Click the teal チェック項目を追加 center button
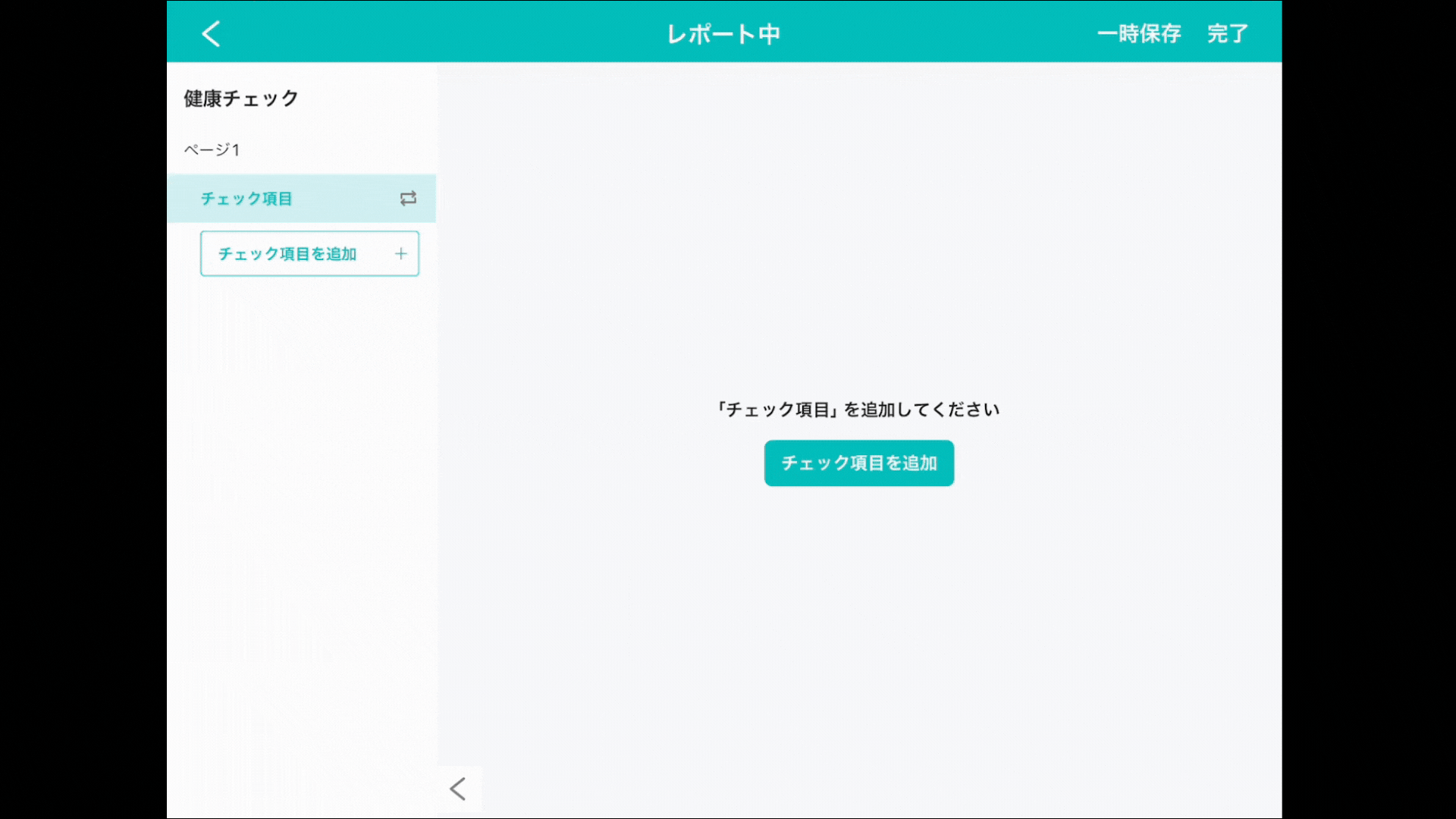The width and height of the screenshot is (1456, 819). pos(858,463)
